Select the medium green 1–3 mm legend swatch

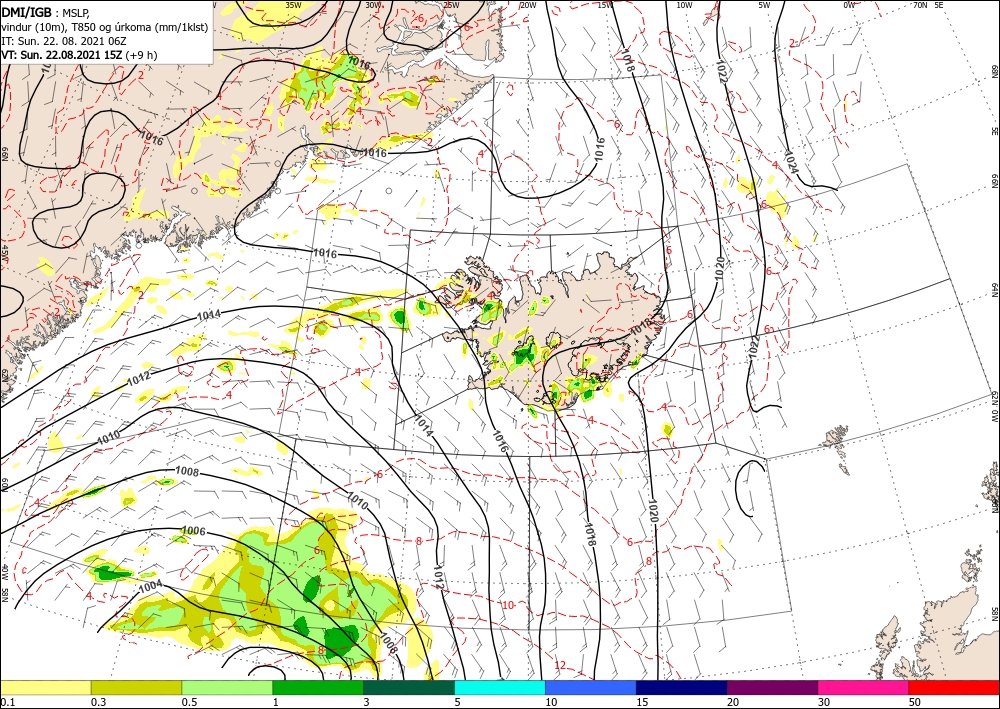click(x=318, y=687)
